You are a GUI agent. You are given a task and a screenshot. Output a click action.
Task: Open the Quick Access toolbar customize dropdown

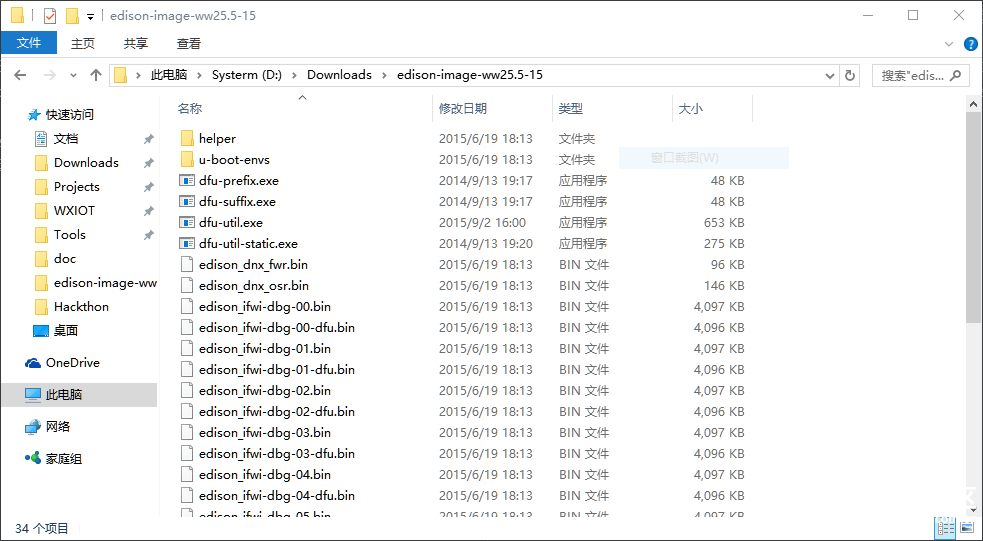[x=90, y=17]
